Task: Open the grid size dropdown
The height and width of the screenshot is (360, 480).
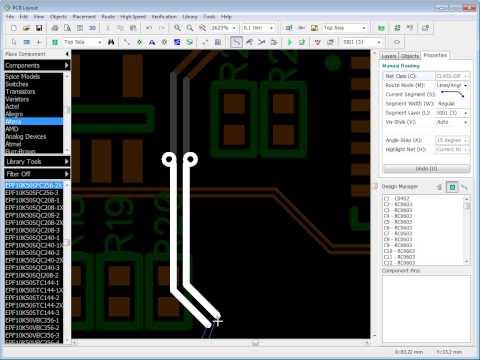Action: click(271, 28)
